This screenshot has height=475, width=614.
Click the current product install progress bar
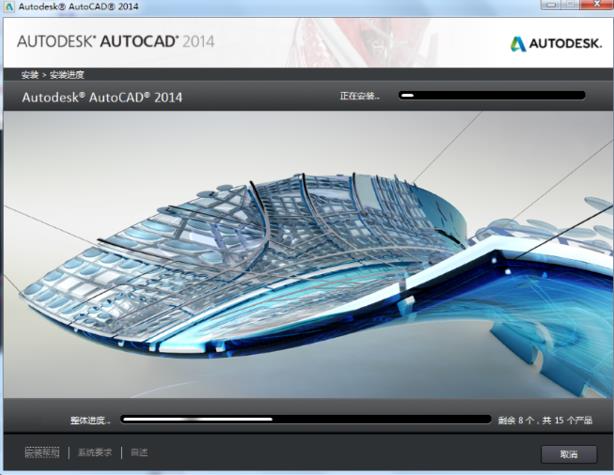click(x=492, y=96)
